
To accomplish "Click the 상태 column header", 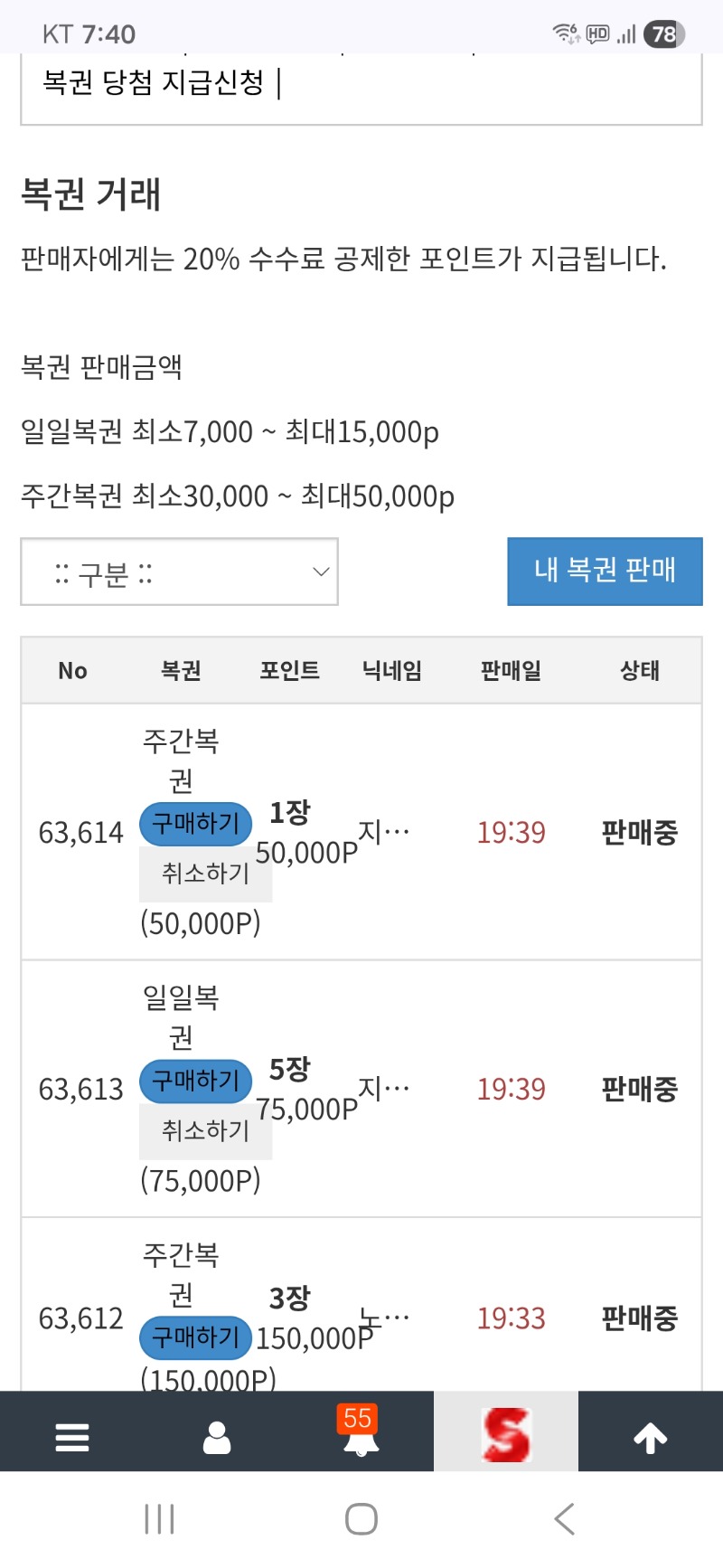I will click(x=640, y=671).
